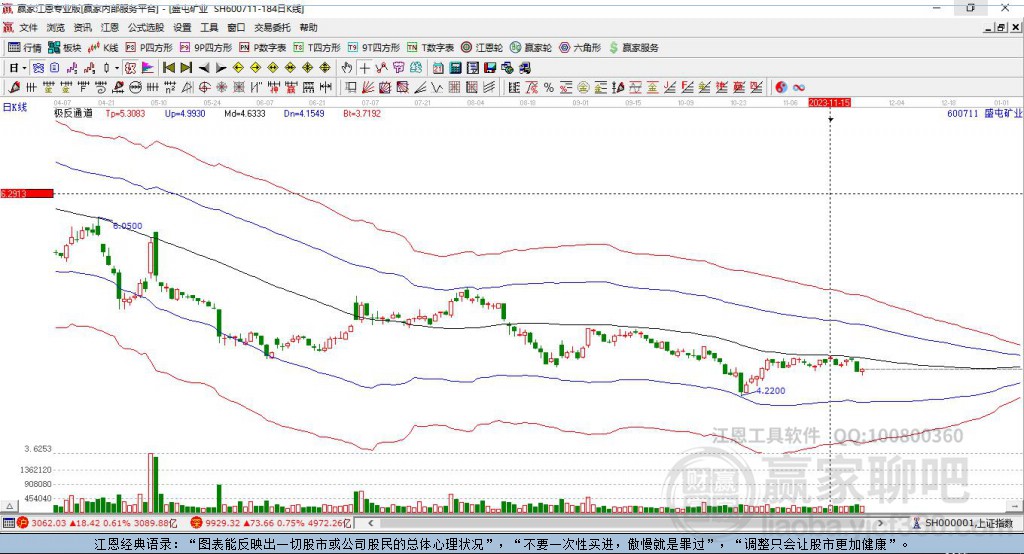
Task: Open the 9T四方形 tool
Action: tap(374, 48)
